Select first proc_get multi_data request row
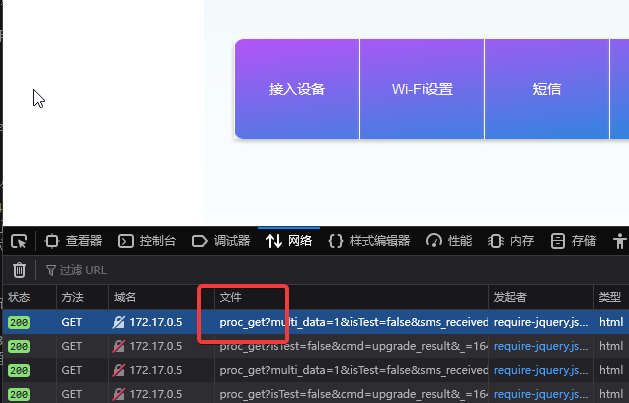Image resolution: width=629 pixels, height=403 pixels. [x=316, y=322]
